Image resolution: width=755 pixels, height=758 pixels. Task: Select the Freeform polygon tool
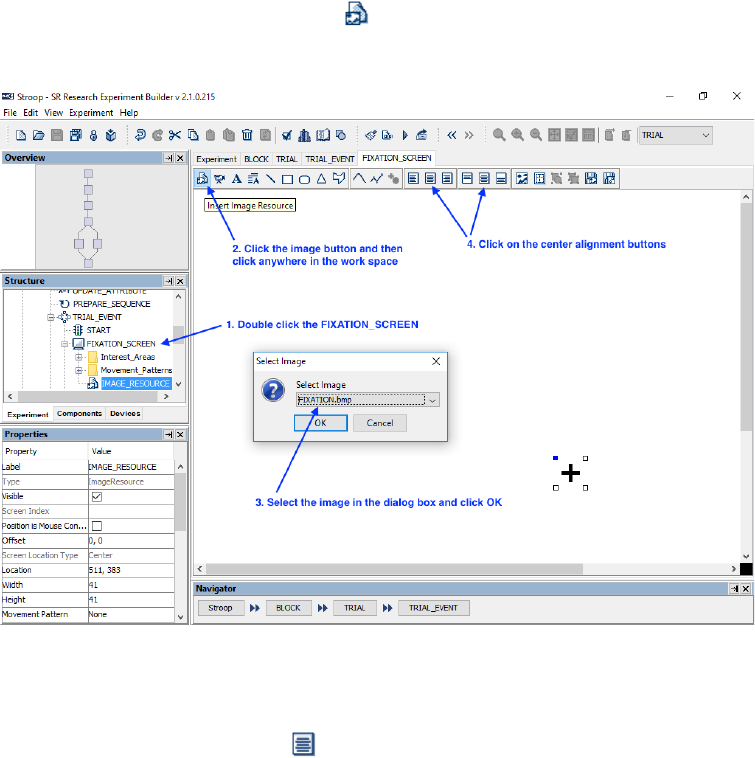pyautogui.click(x=339, y=178)
